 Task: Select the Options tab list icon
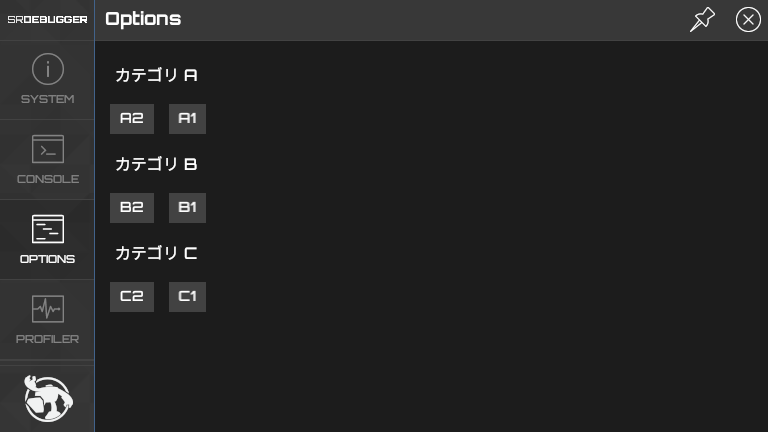[x=47, y=229]
